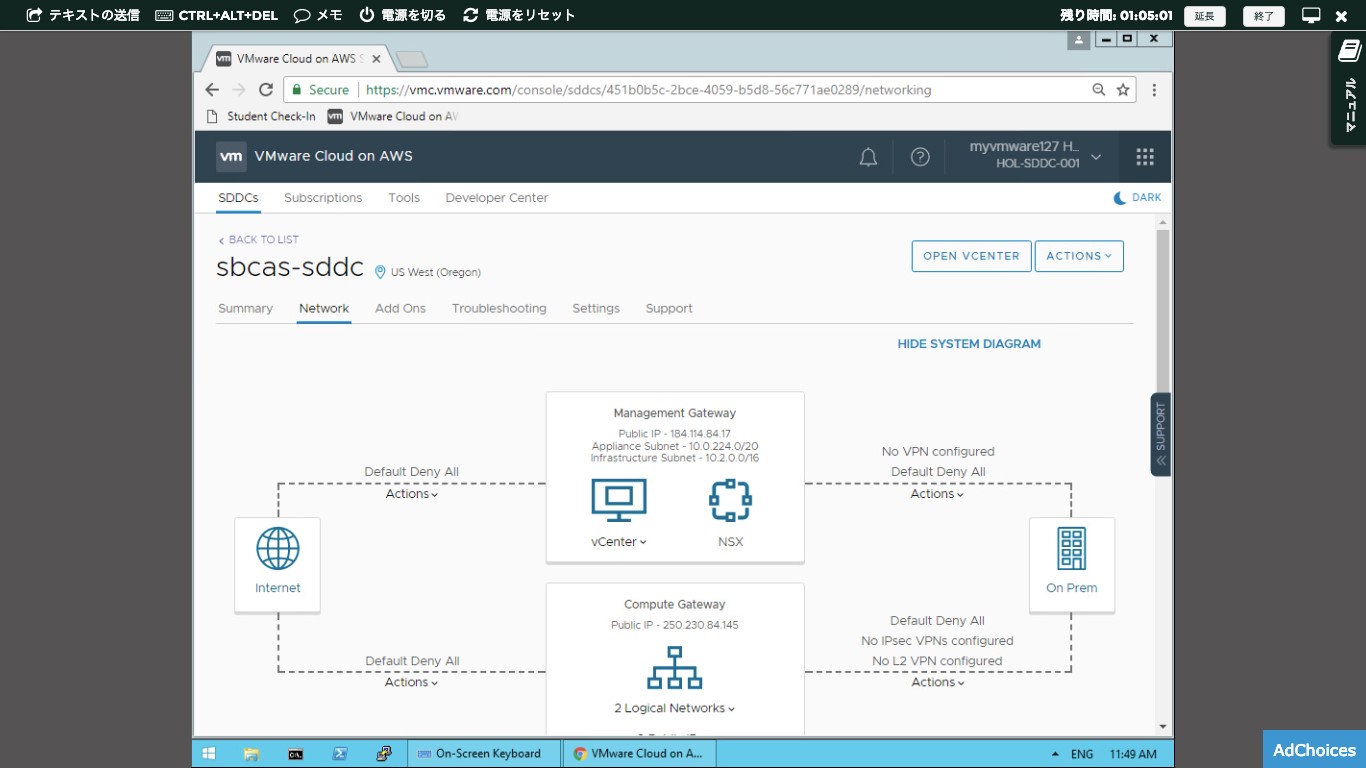Click the Internet globe icon
Viewport: 1366px width, 768px height.
(278, 548)
